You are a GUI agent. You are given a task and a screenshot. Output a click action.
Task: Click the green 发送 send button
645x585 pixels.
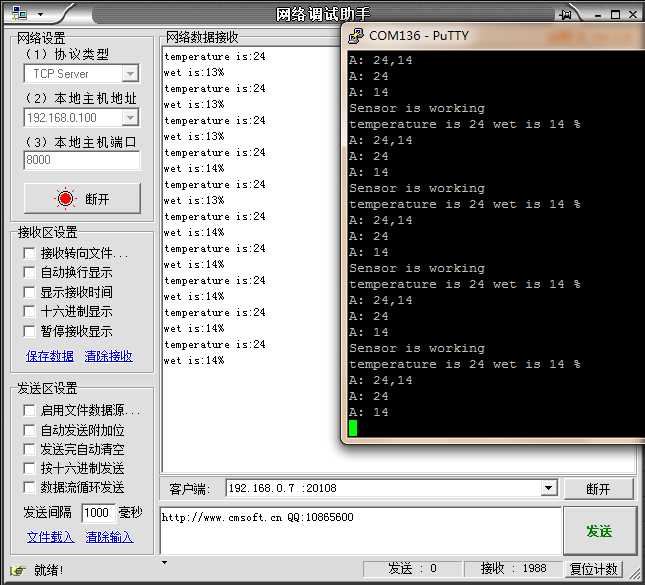(x=599, y=531)
